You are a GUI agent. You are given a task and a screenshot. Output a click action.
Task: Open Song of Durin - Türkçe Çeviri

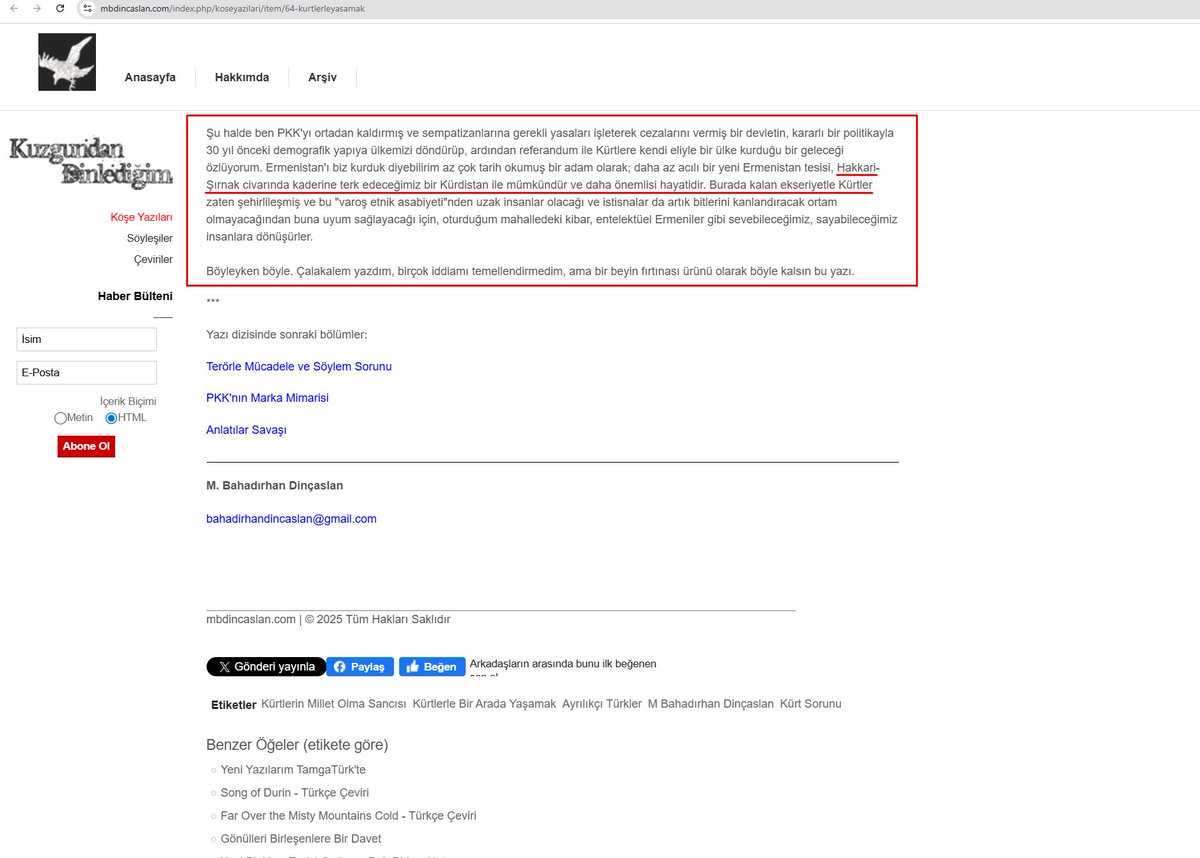click(x=295, y=793)
